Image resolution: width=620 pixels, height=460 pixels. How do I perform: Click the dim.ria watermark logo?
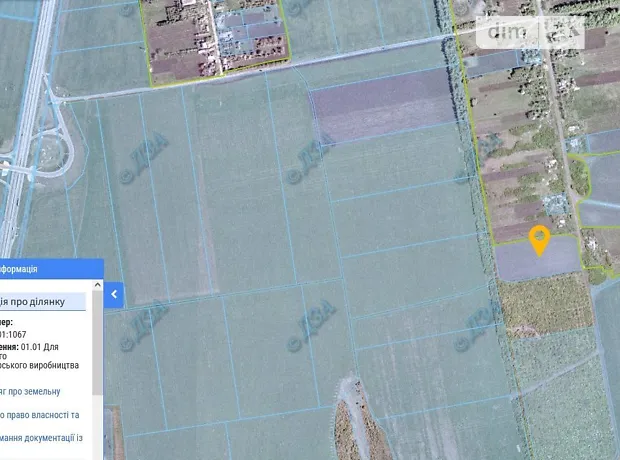coord(530,32)
